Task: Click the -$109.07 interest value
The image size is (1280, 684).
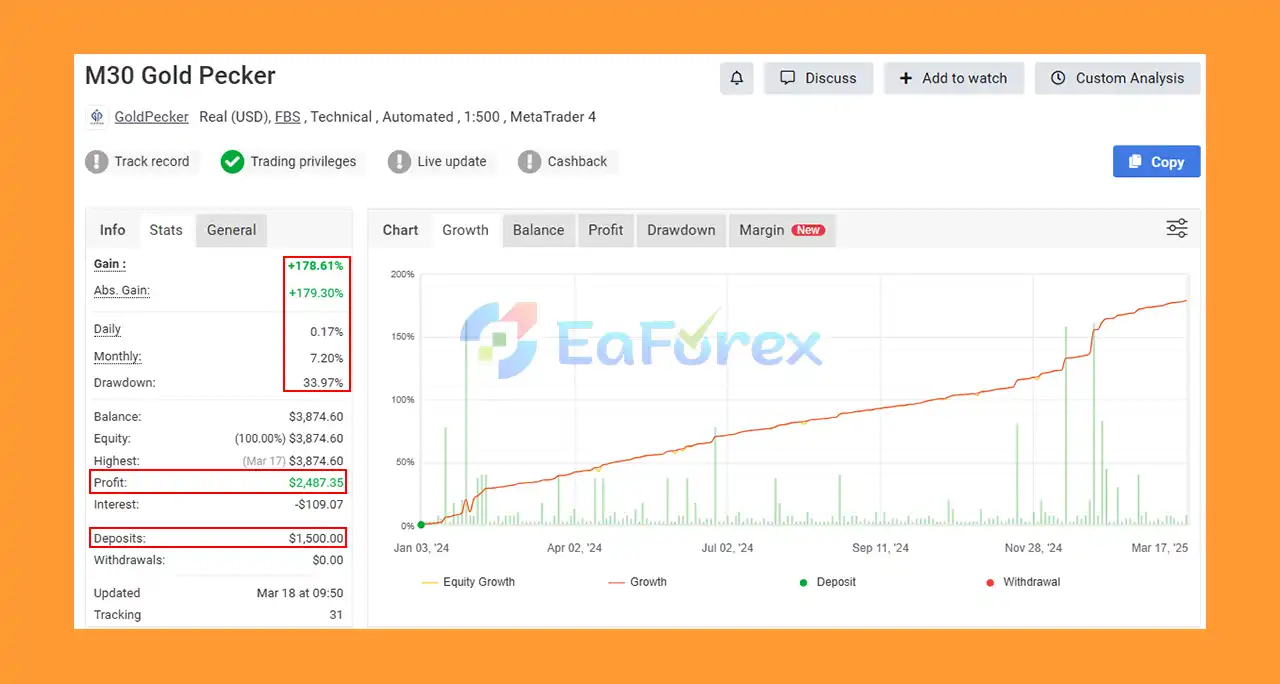Action: pos(317,505)
